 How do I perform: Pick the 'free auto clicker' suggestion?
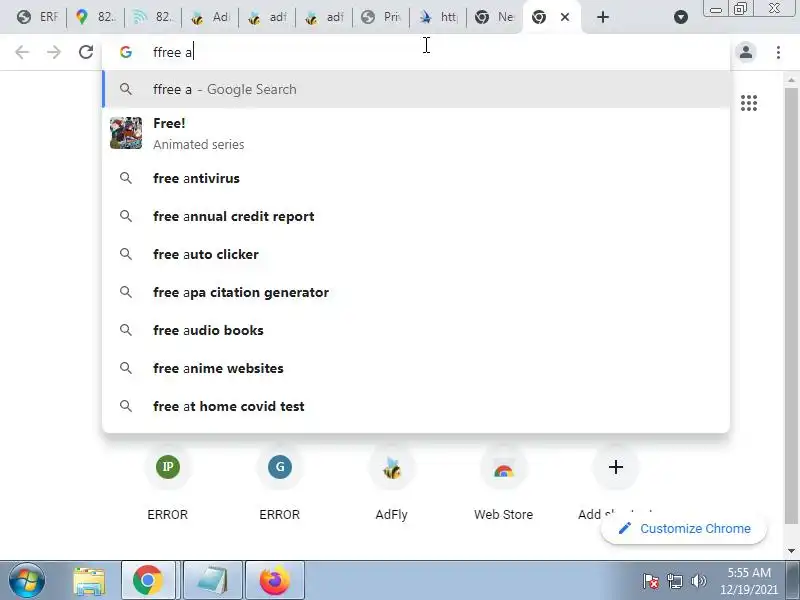coord(416,254)
